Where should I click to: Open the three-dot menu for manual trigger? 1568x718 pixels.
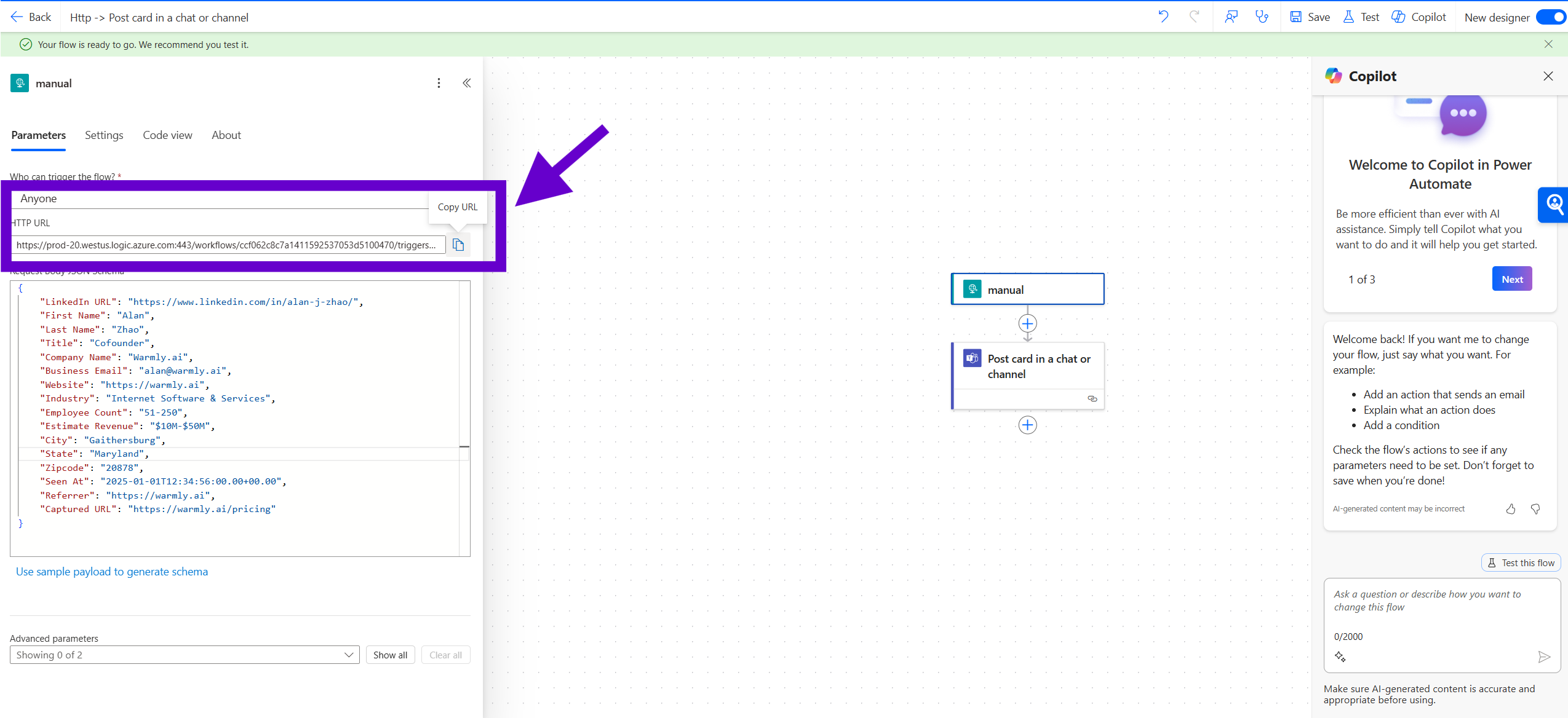click(x=439, y=83)
